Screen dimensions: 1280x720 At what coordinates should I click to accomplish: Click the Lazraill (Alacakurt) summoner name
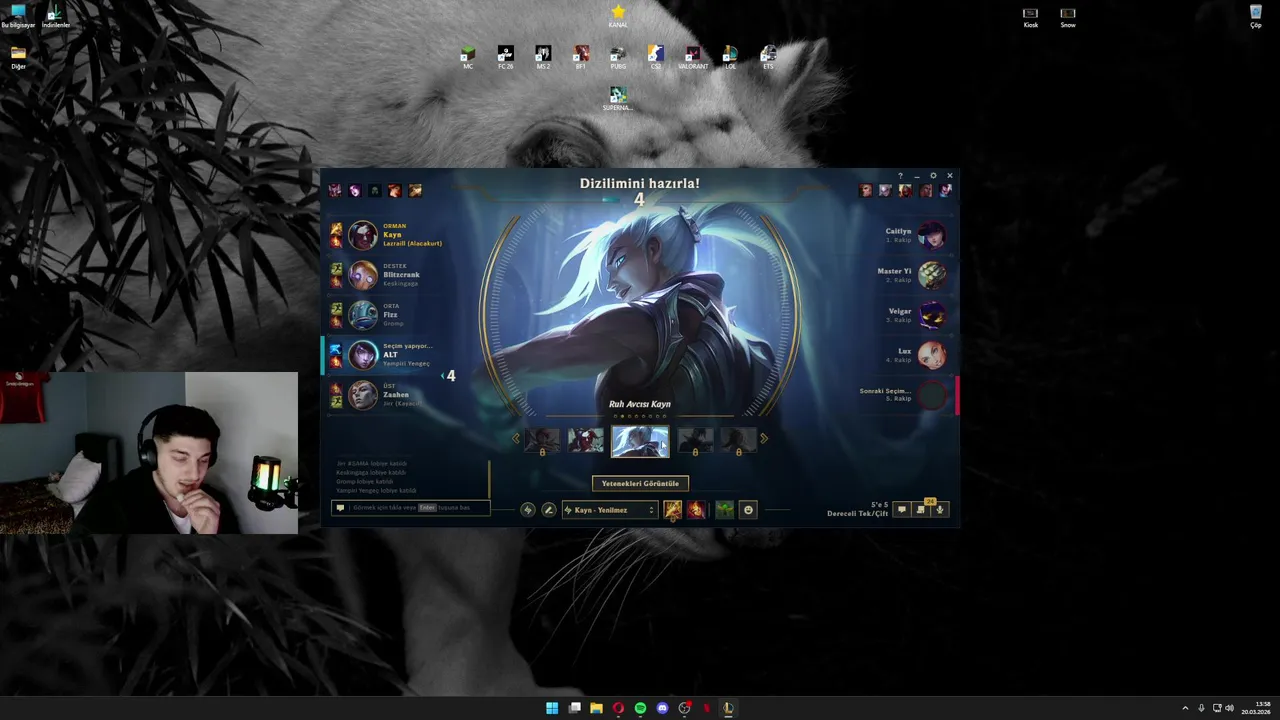[x=412, y=243]
